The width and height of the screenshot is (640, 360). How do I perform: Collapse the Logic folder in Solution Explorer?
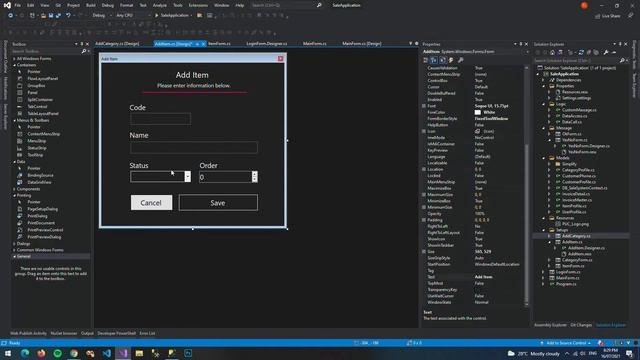click(543, 104)
